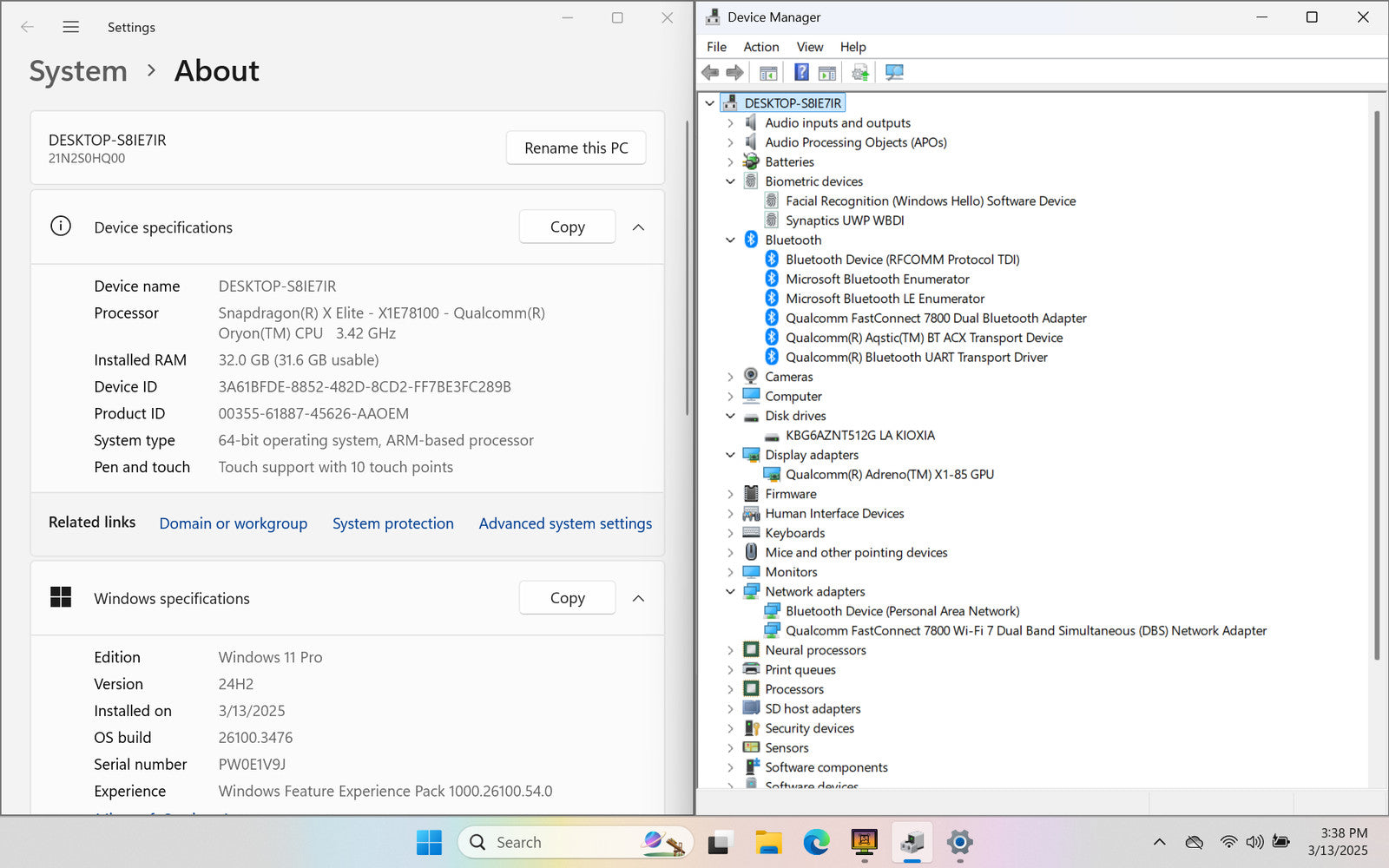The width and height of the screenshot is (1389, 868).
Task: Click Scan for hardware changes icon
Action: click(x=894, y=72)
